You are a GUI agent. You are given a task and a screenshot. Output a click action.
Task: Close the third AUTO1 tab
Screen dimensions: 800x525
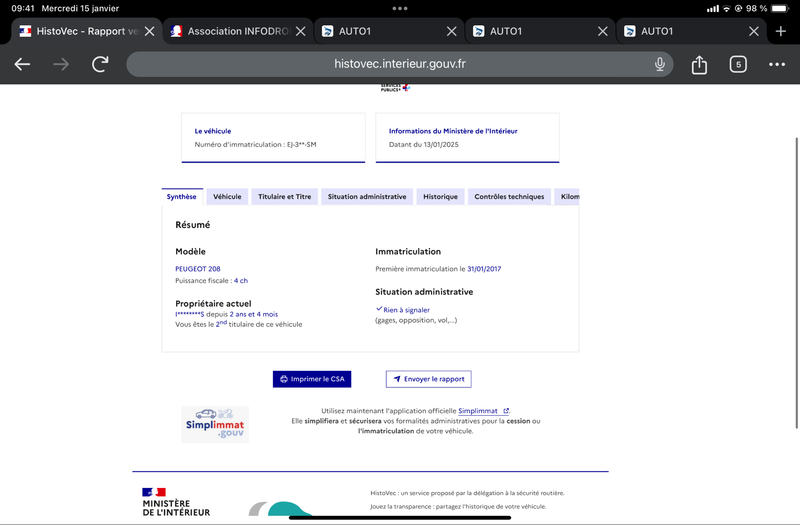754,31
